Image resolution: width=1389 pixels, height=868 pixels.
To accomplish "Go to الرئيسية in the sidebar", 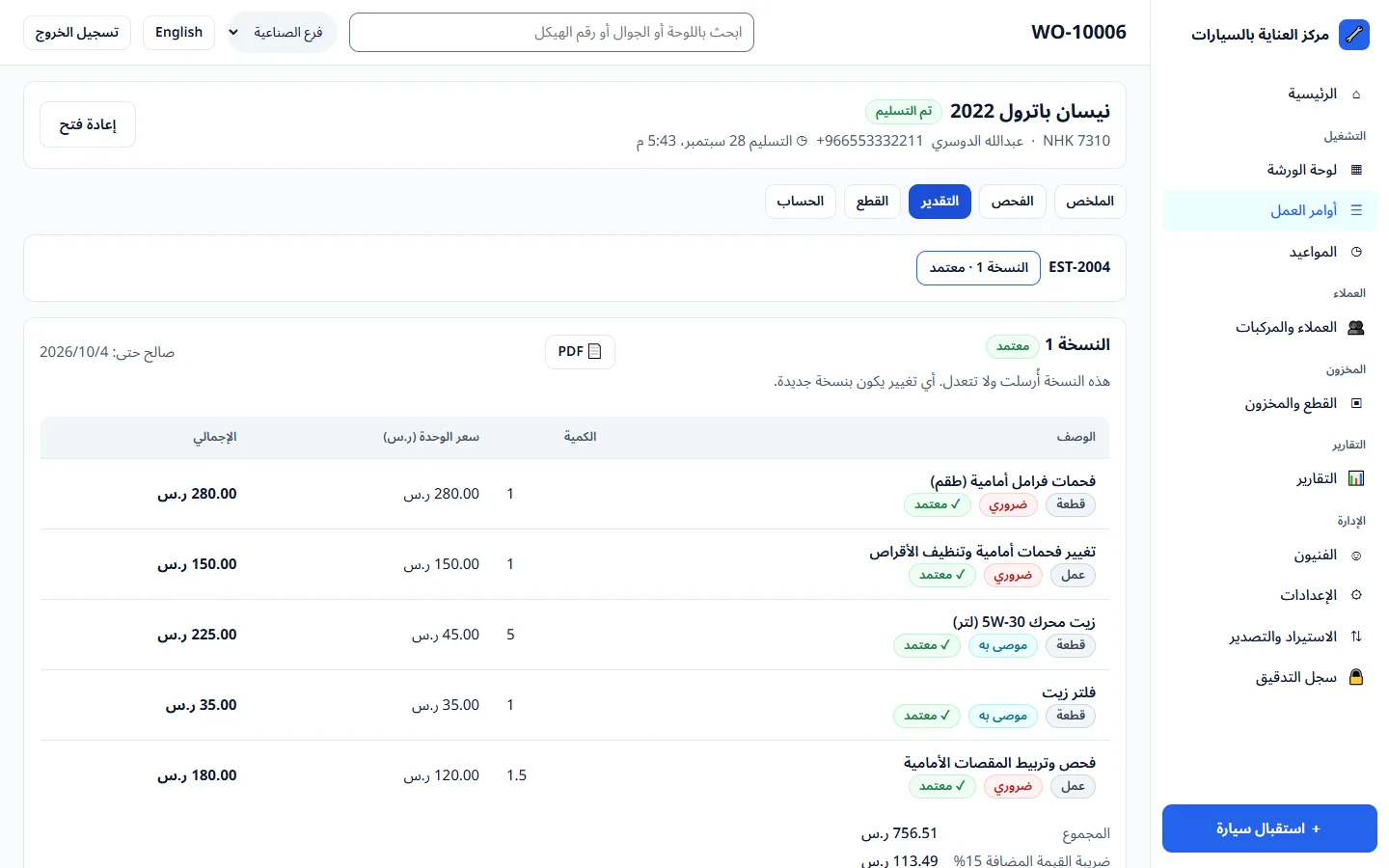I will click(x=1269, y=95).
